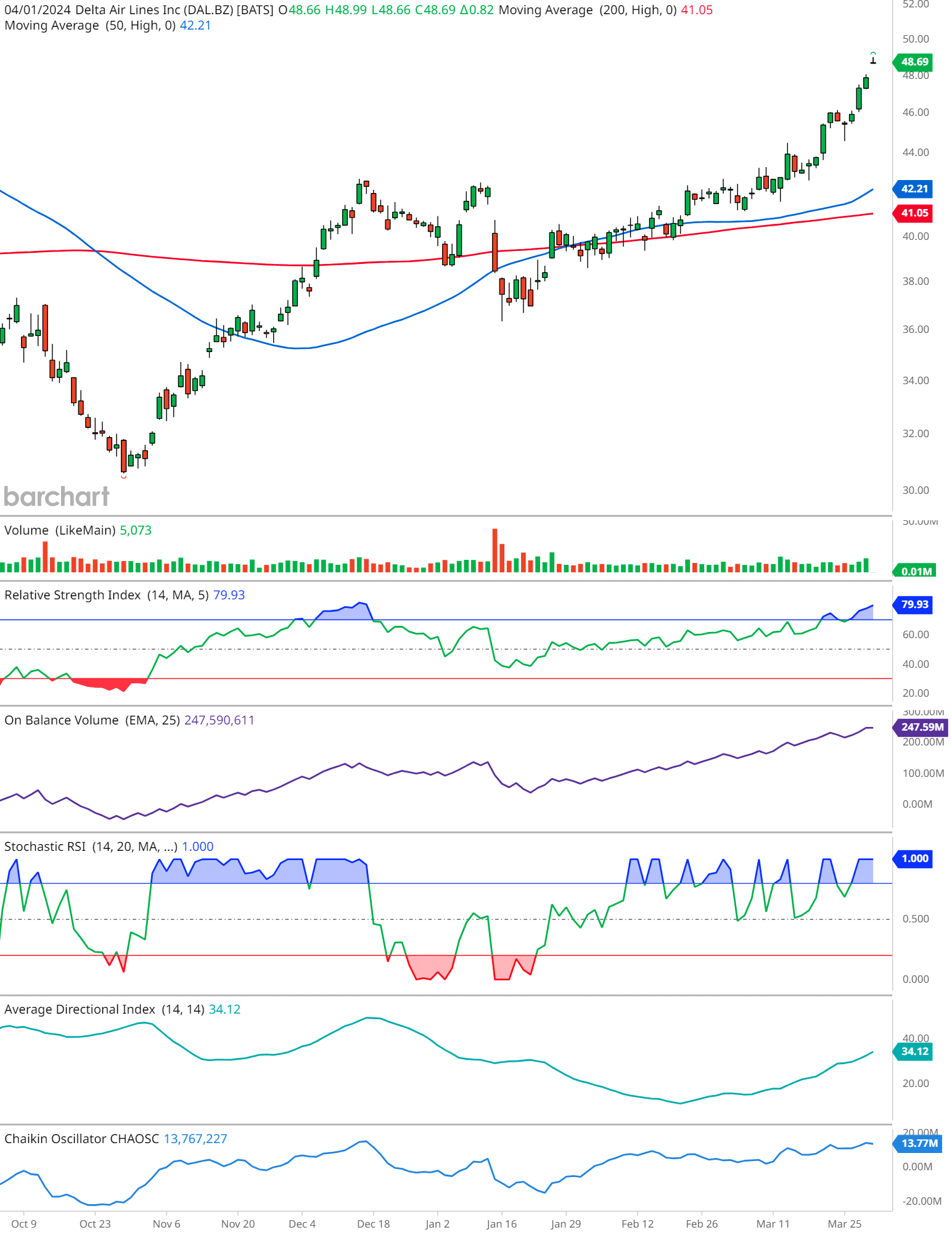The height and width of the screenshot is (1235, 952).
Task: Click the 36.00 price axis label
Action: pyautogui.click(x=916, y=329)
